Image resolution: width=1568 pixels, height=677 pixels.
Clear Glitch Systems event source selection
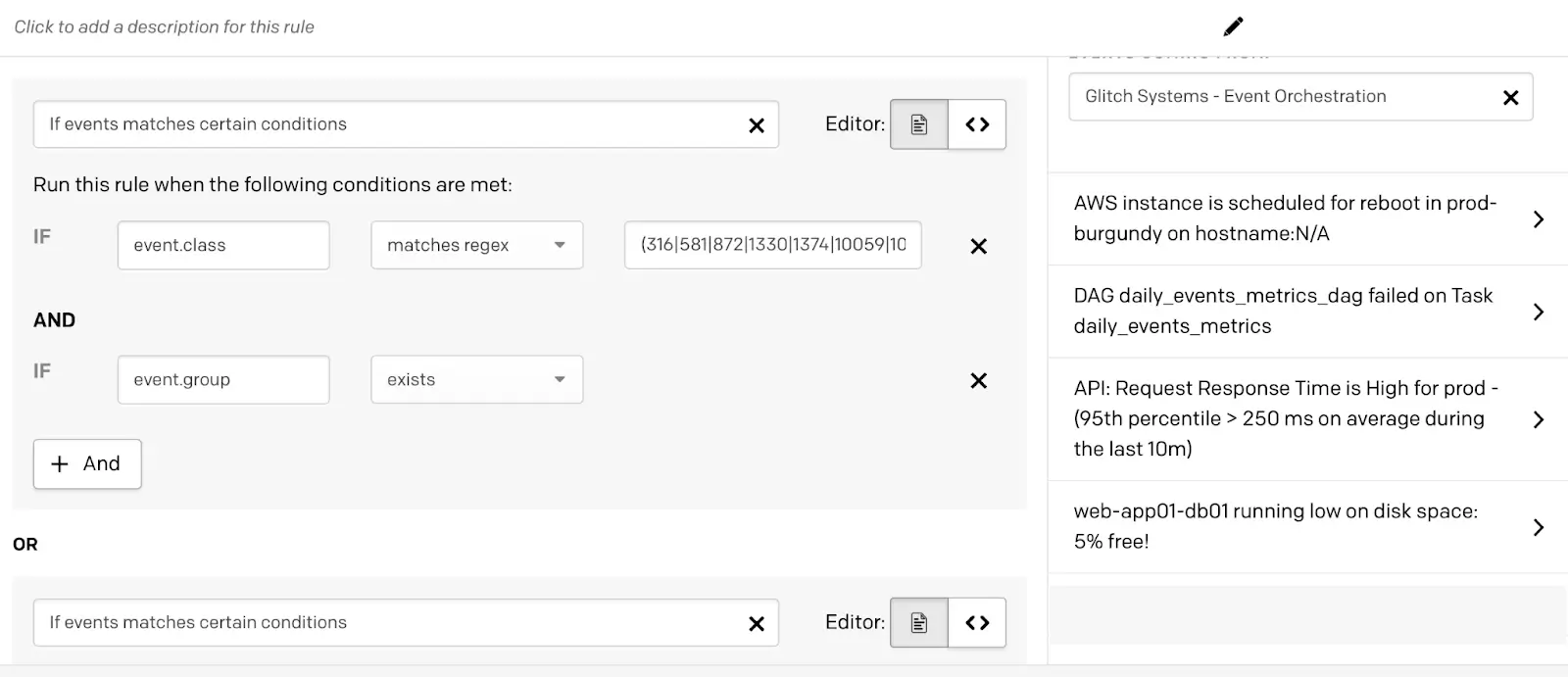coord(1510,97)
